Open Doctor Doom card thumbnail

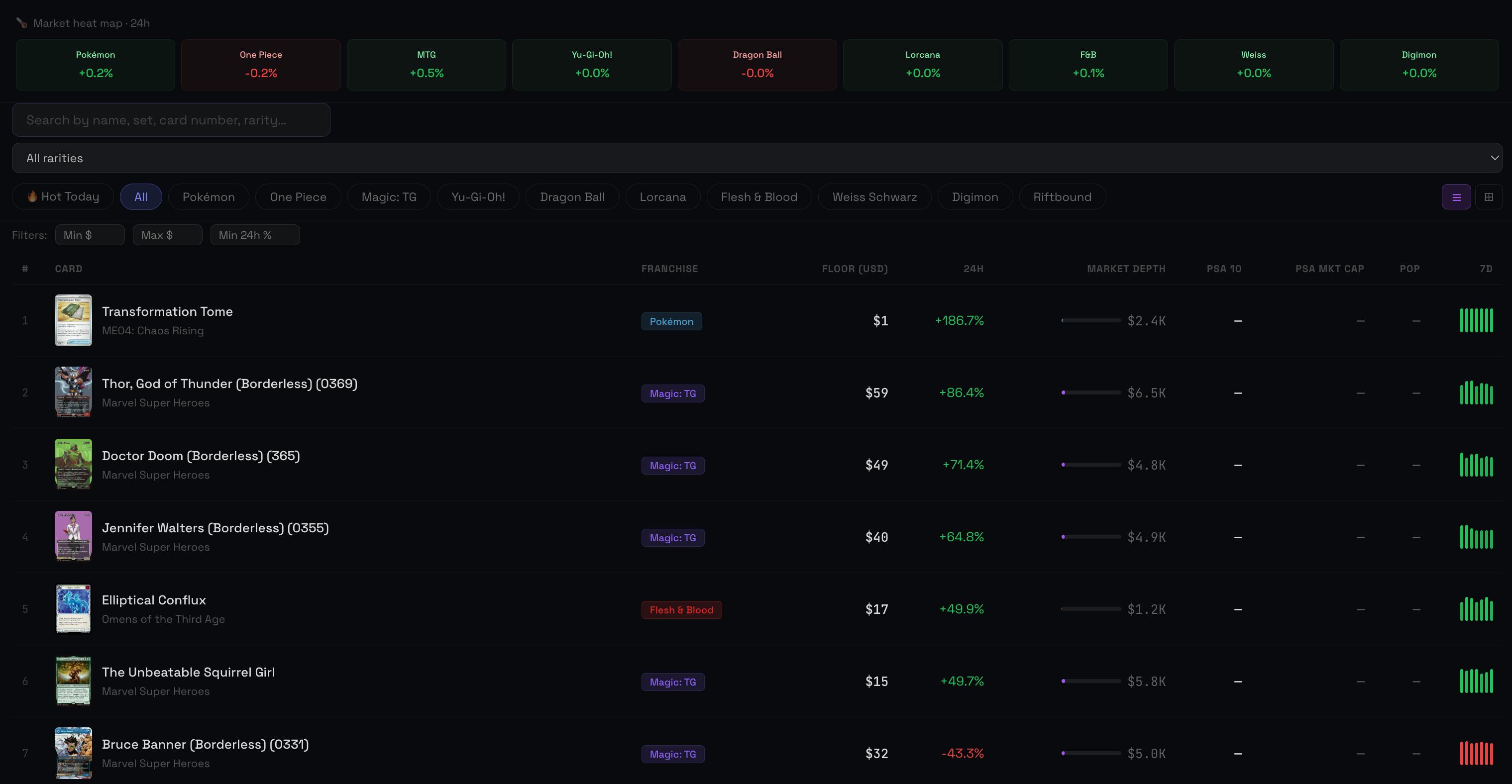tap(73, 465)
